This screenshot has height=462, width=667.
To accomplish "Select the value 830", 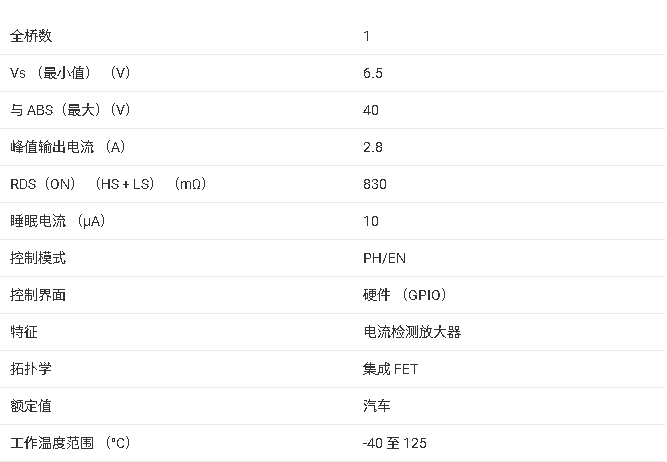I will click(375, 184).
